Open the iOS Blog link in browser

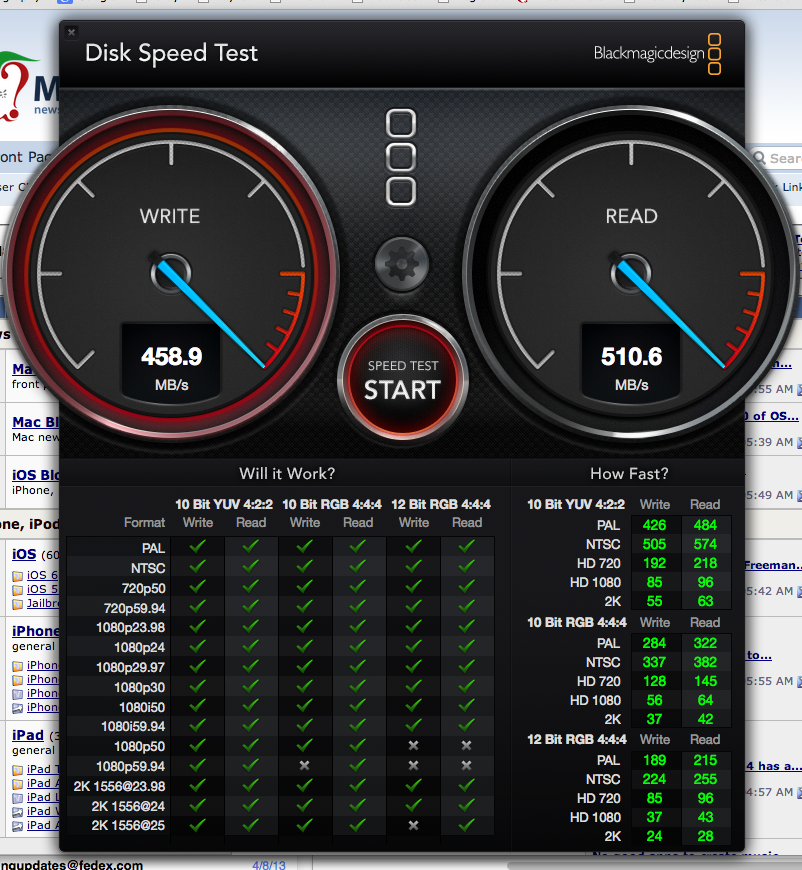point(36,475)
